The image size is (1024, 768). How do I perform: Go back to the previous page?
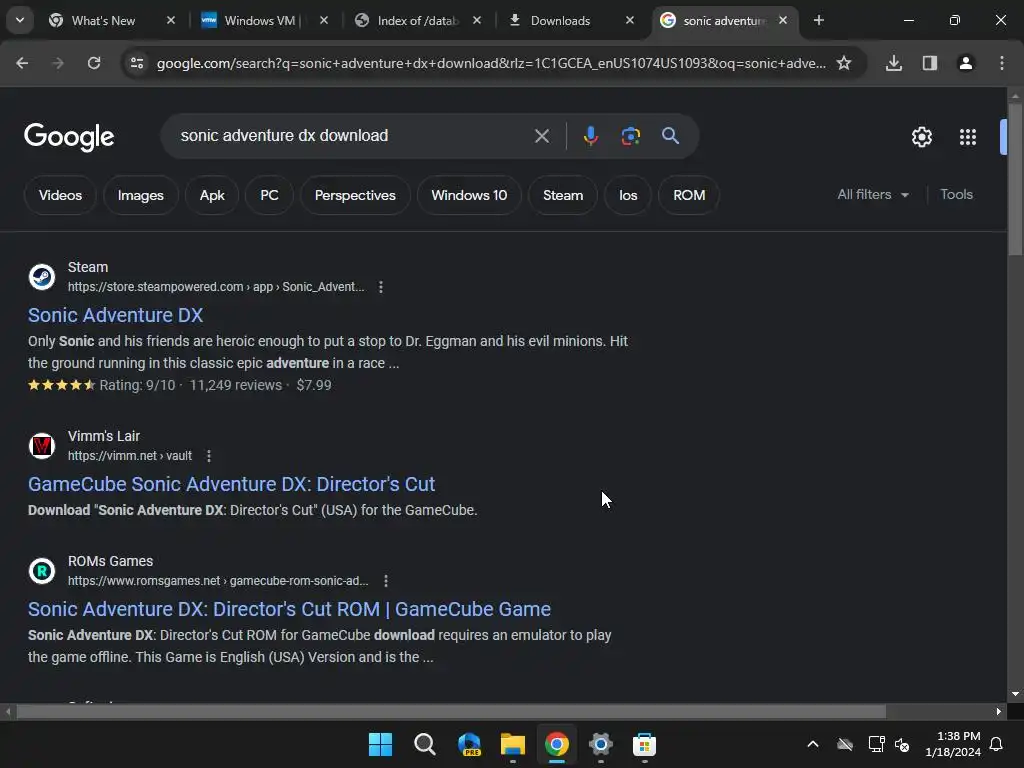[22, 63]
